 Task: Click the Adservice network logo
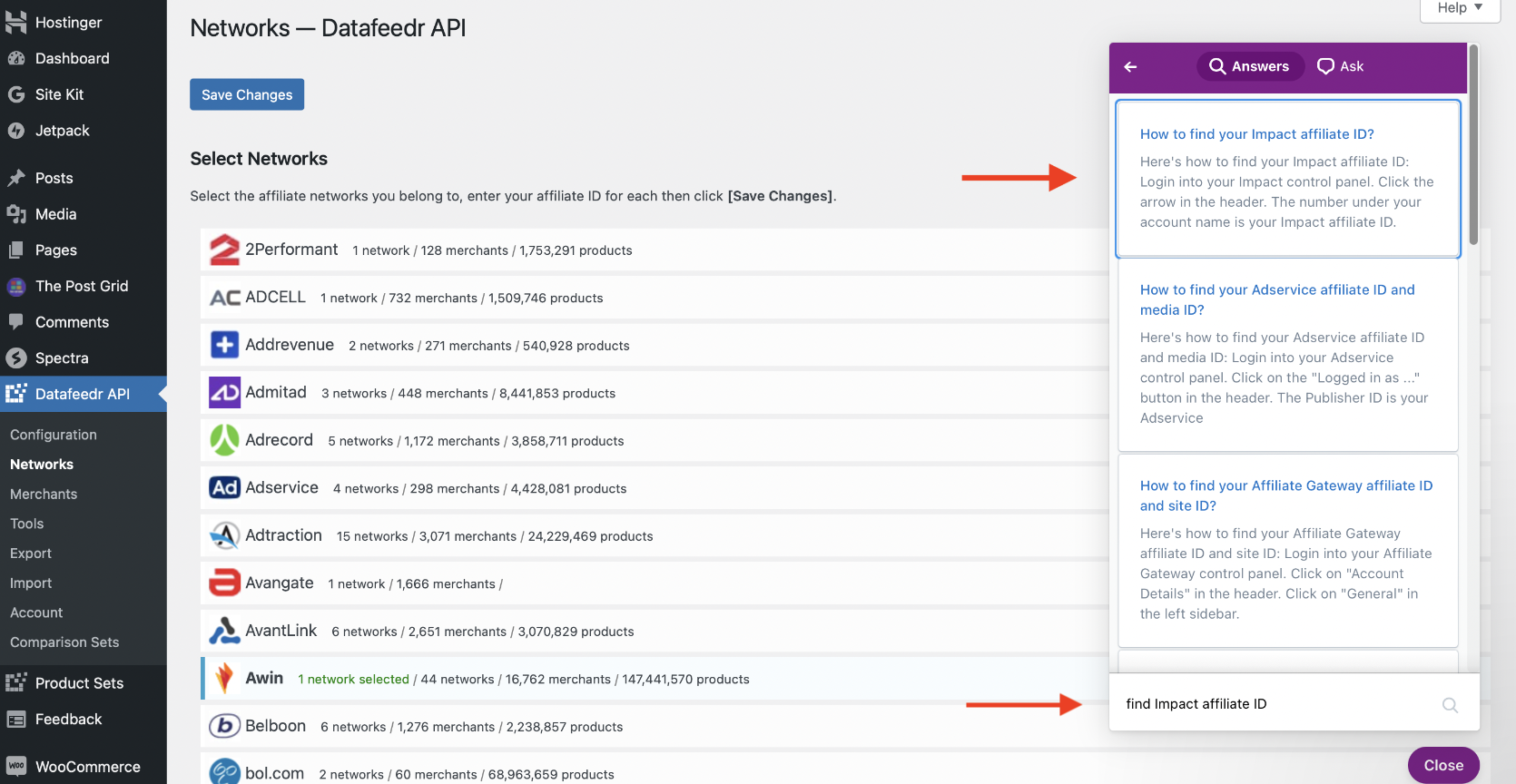(x=224, y=488)
